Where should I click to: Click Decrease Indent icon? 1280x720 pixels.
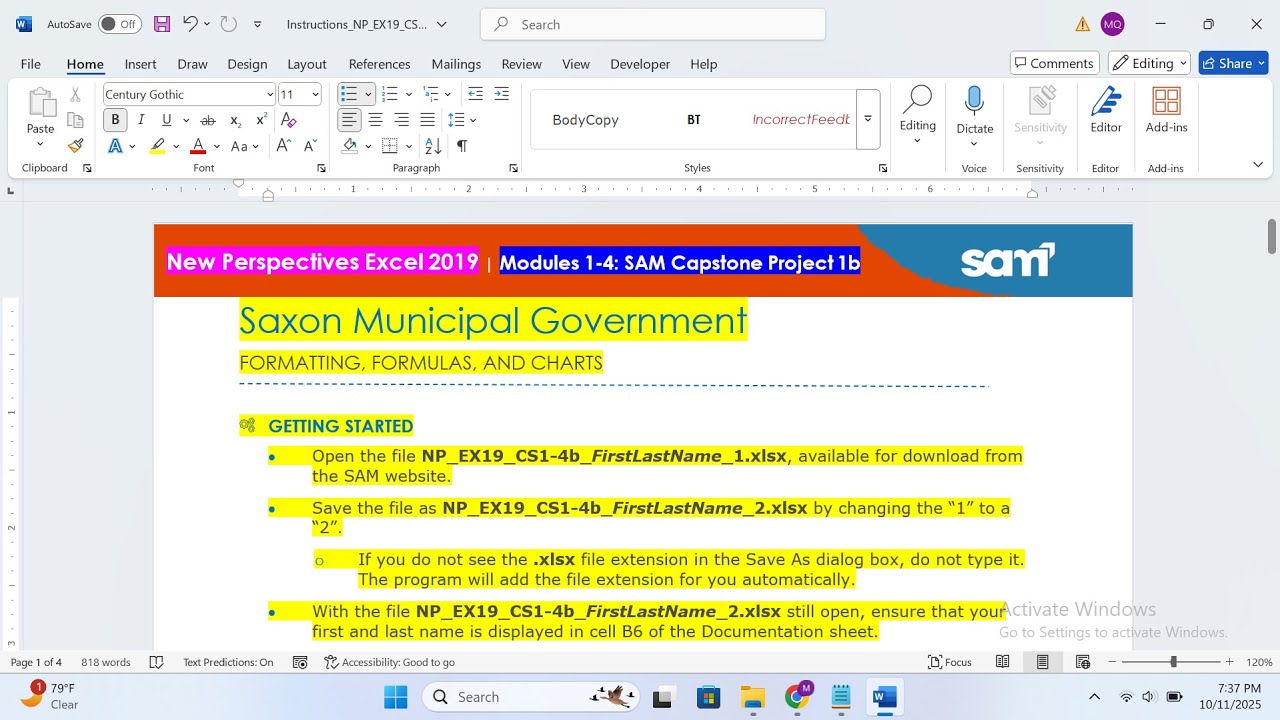(x=476, y=94)
